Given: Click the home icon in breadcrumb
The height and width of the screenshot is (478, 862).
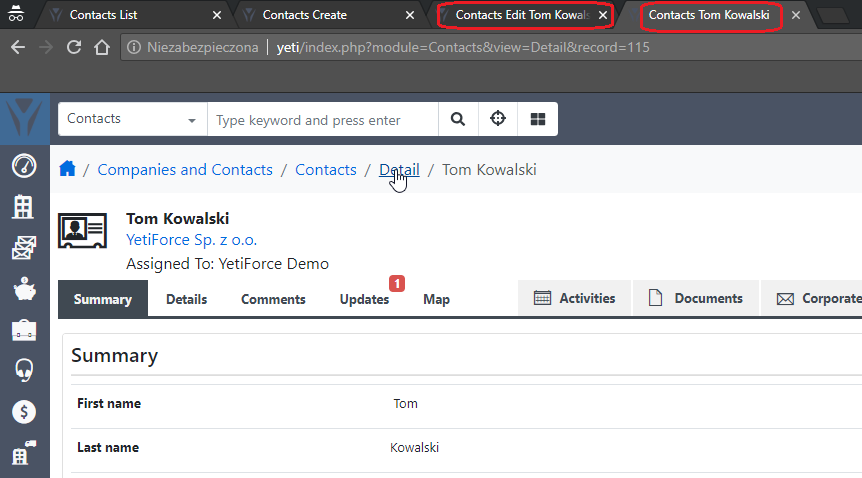Looking at the screenshot, I should (x=67, y=168).
